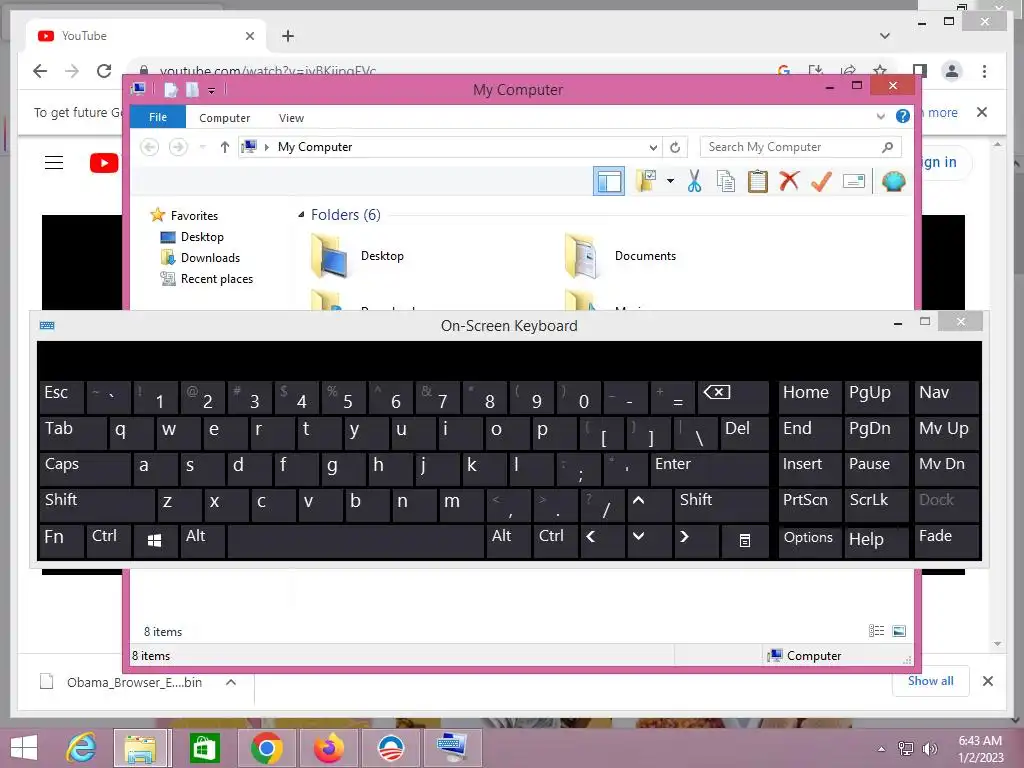Toggle the Fn key on keyboard
Image resolution: width=1024 pixels, height=768 pixels.
click(61, 541)
